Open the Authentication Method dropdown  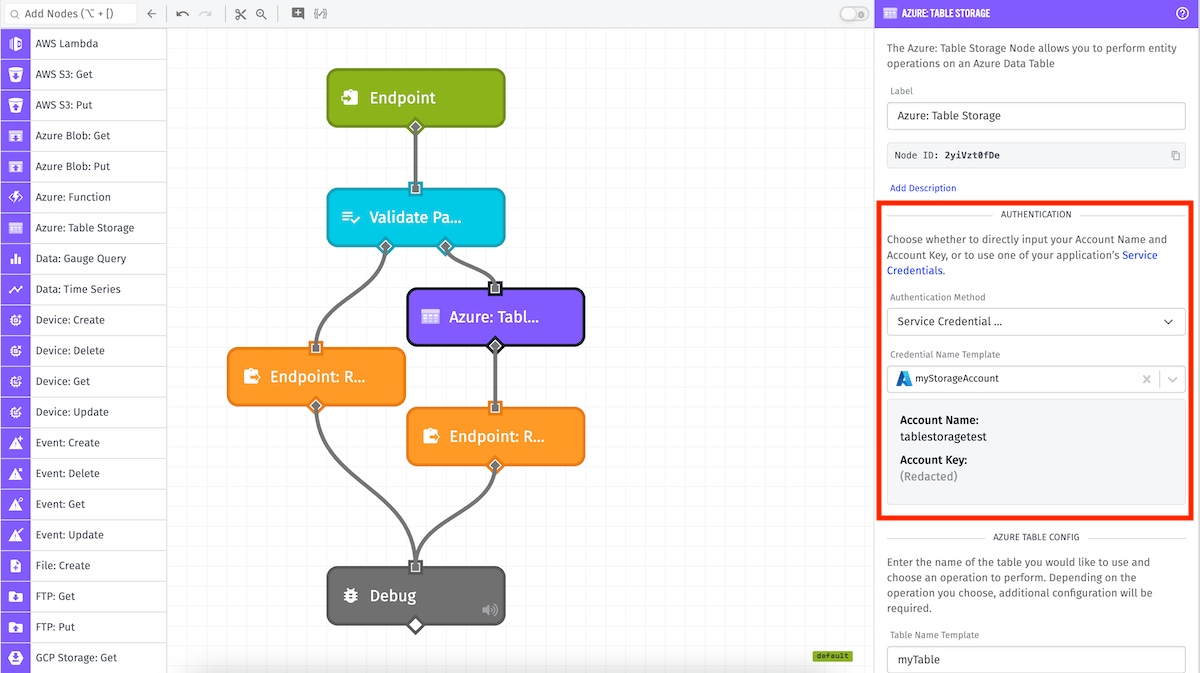point(1036,322)
